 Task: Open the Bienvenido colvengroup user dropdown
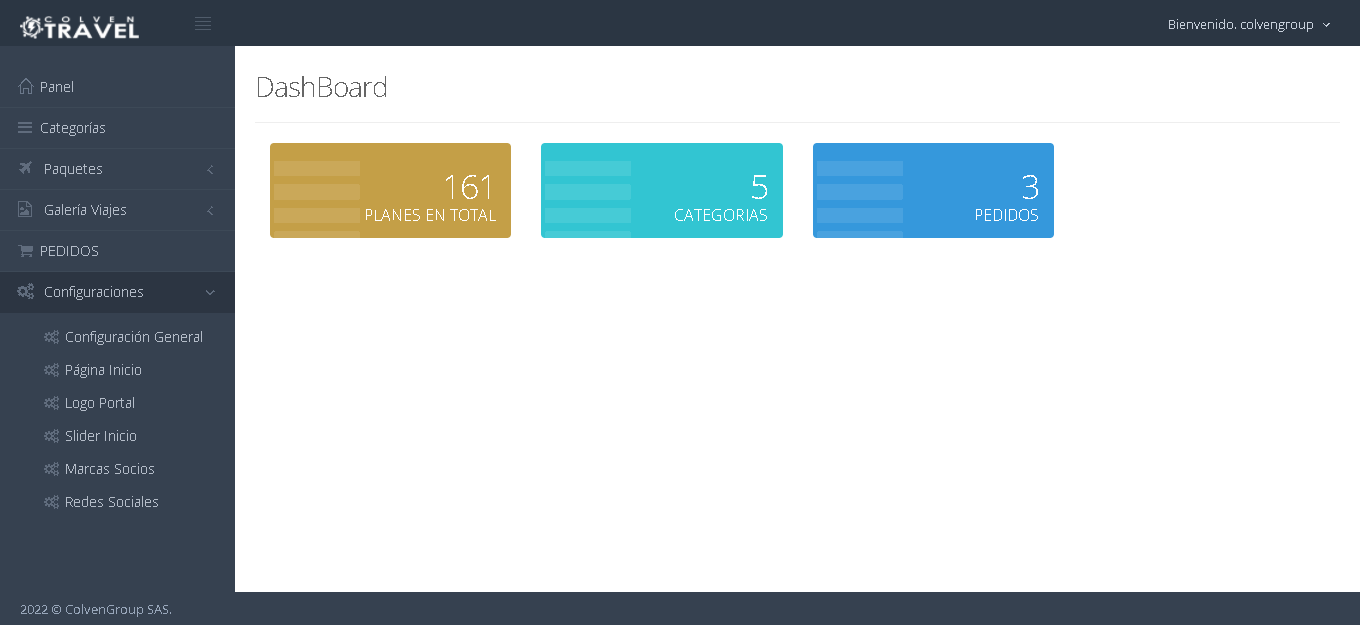coord(1248,24)
